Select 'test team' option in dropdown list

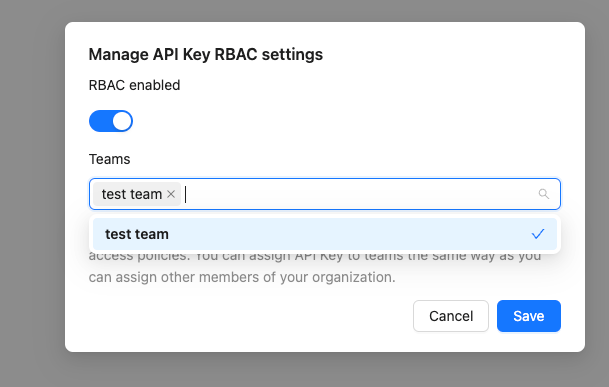[325, 234]
